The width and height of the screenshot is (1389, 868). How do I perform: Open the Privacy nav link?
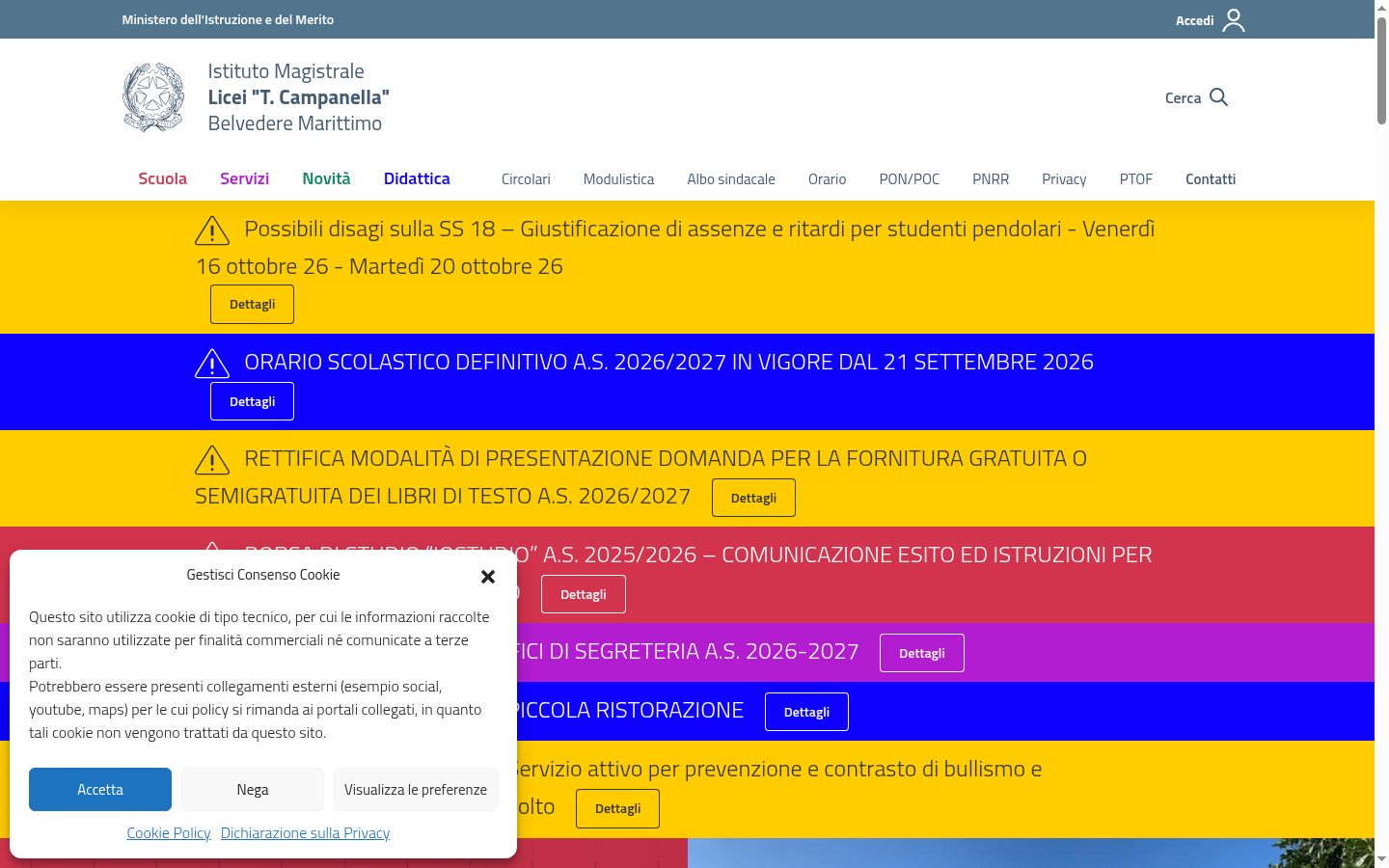pyautogui.click(x=1064, y=179)
